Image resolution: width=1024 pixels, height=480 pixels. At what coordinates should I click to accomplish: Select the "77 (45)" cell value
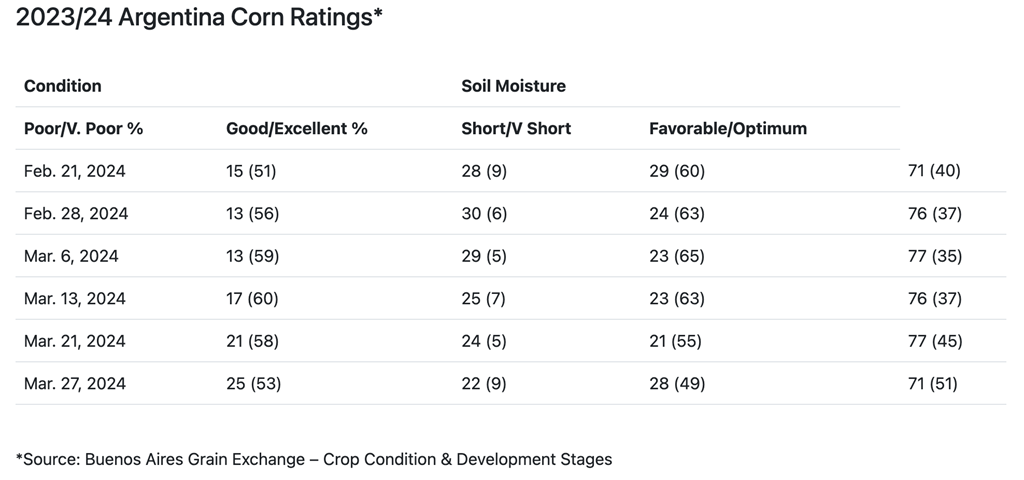coord(934,341)
